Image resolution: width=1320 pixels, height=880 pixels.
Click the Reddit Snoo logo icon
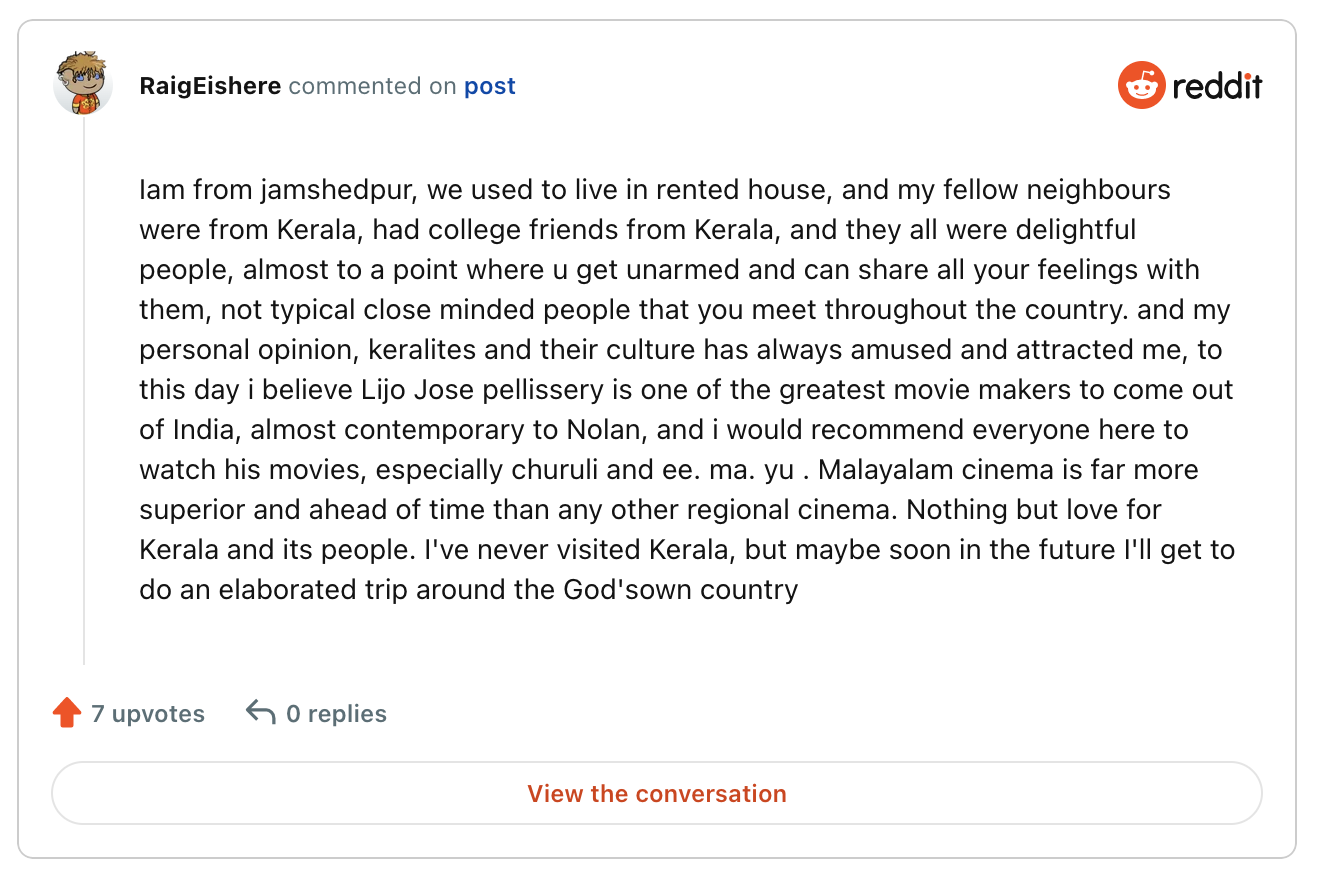pyautogui.click(x=1141, y=86)
